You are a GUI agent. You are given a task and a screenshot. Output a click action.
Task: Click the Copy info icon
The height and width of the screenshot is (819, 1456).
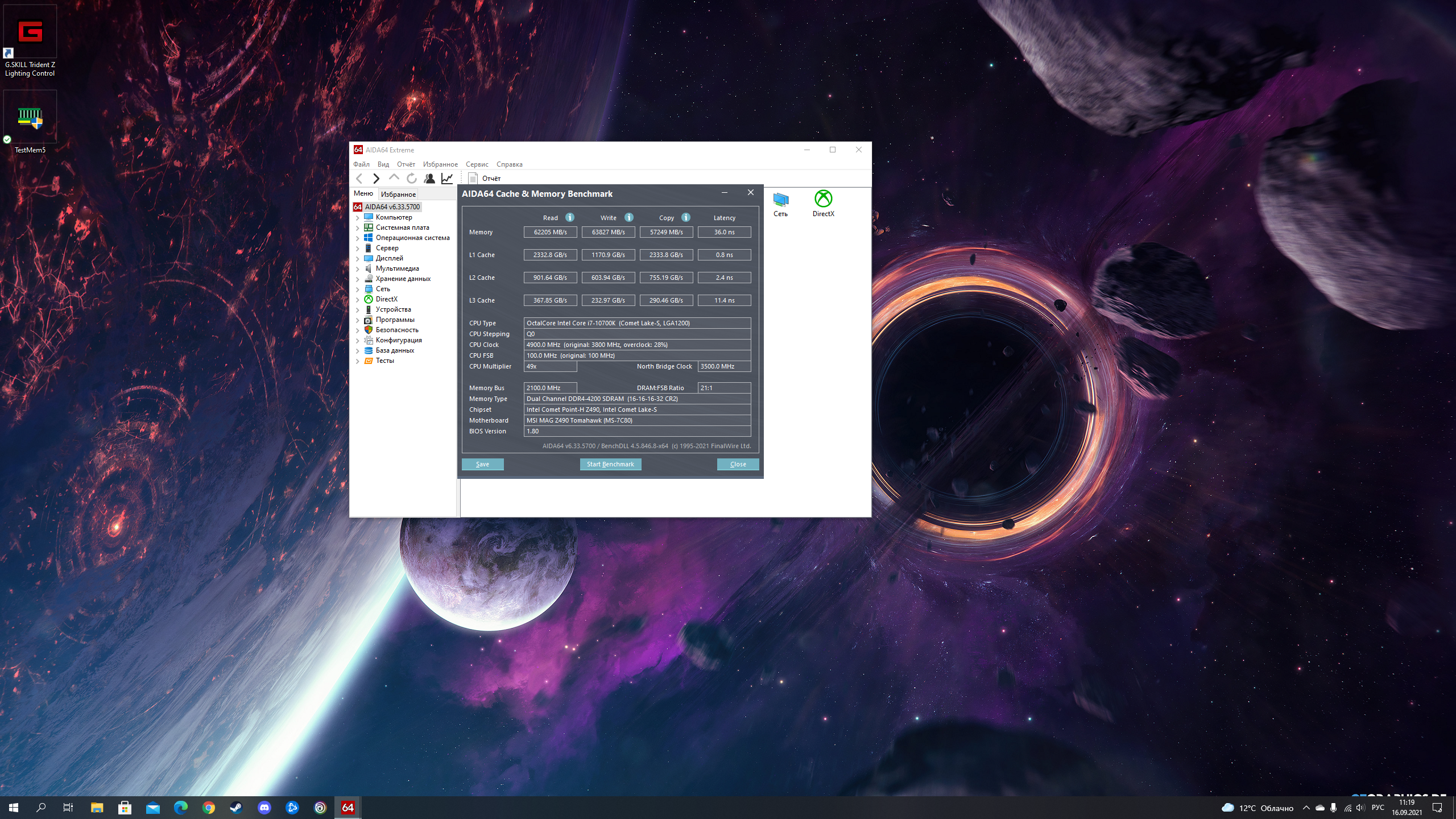point(685,217)
